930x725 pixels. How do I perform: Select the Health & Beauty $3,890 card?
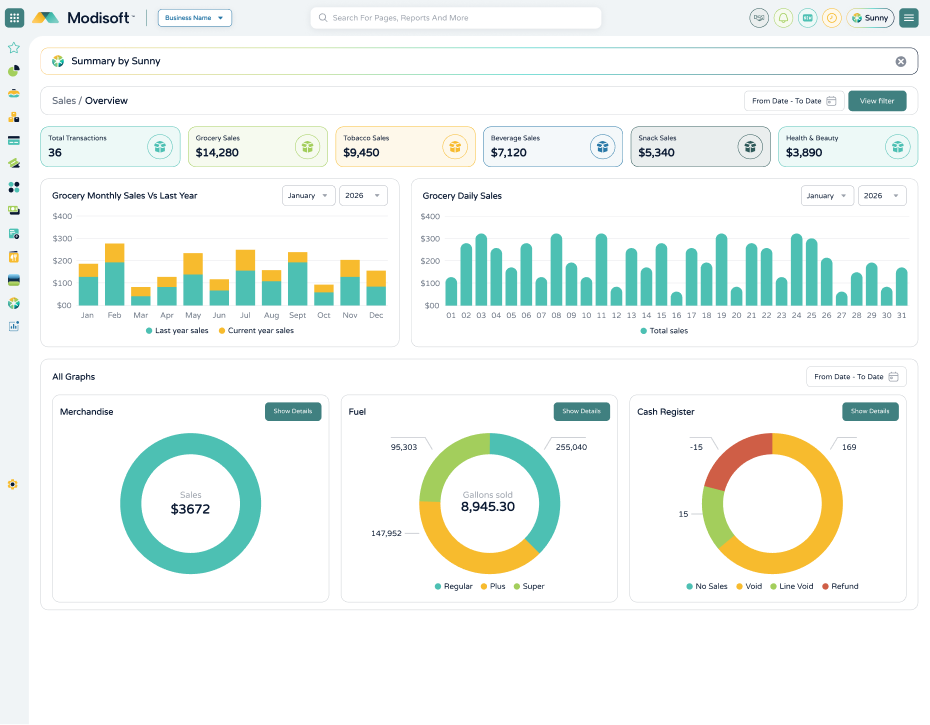point(848,147)
